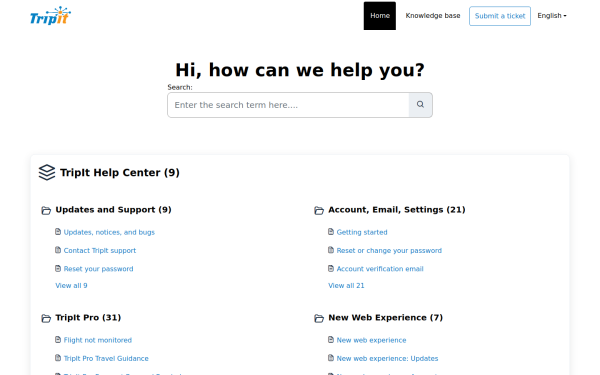
Task: Click the document icon next to Getting started
Action: tap(331, 232)
